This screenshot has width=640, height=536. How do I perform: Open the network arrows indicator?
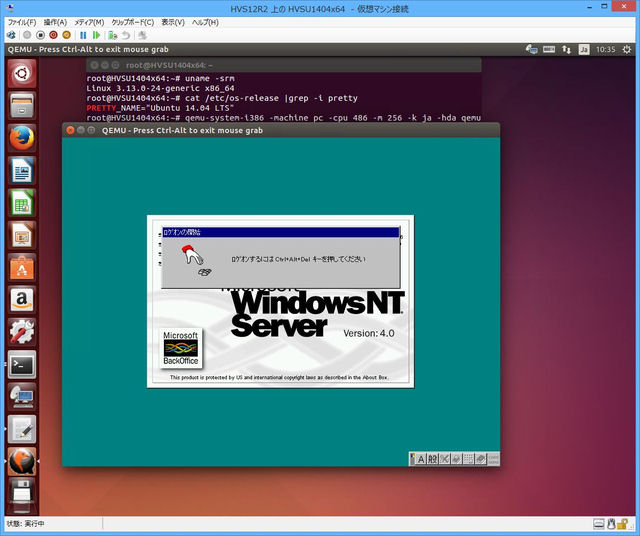pyautogui.click(x=566, y=49)
